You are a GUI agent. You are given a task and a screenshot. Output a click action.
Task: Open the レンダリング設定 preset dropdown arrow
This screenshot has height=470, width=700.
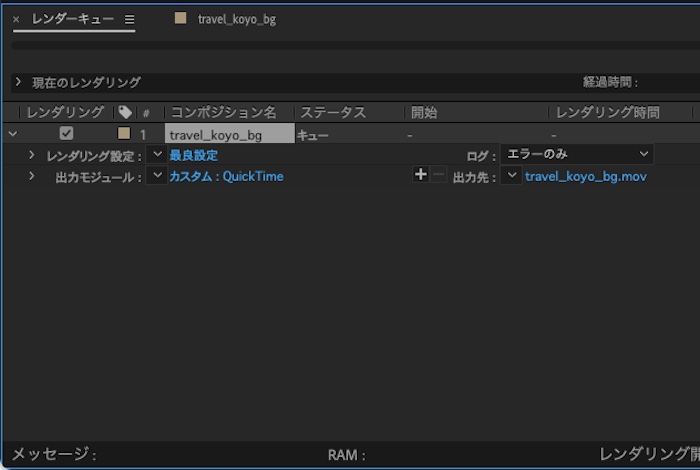[156, 155]
